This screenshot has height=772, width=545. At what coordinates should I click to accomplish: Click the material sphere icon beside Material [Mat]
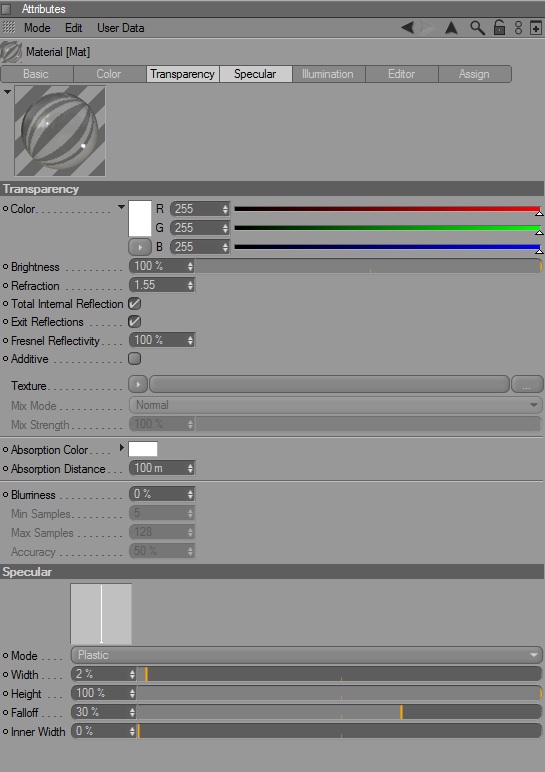click(11, 52)
